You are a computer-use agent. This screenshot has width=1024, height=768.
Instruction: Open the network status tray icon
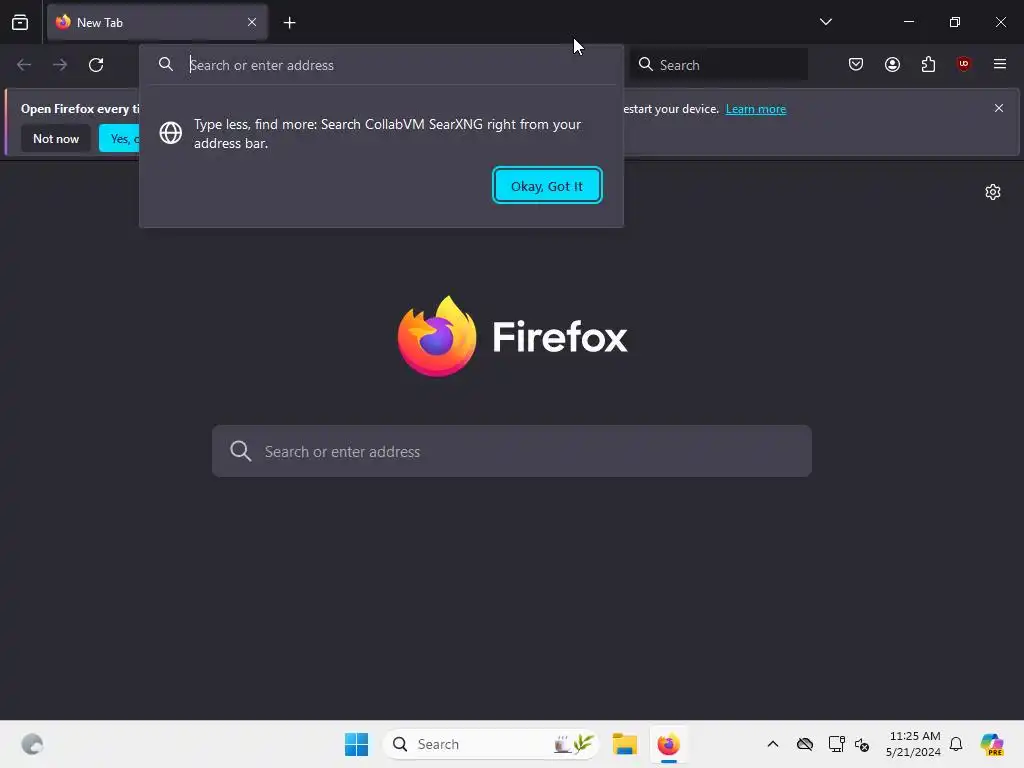pyautogui.click(x=836, y=744)
